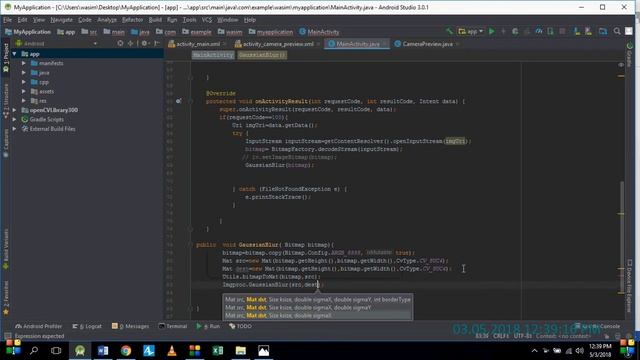The width and height of the screenshot is (640, 360).
Task: Toggle the Favorites side tool window tab
Action: pos(6,299)
